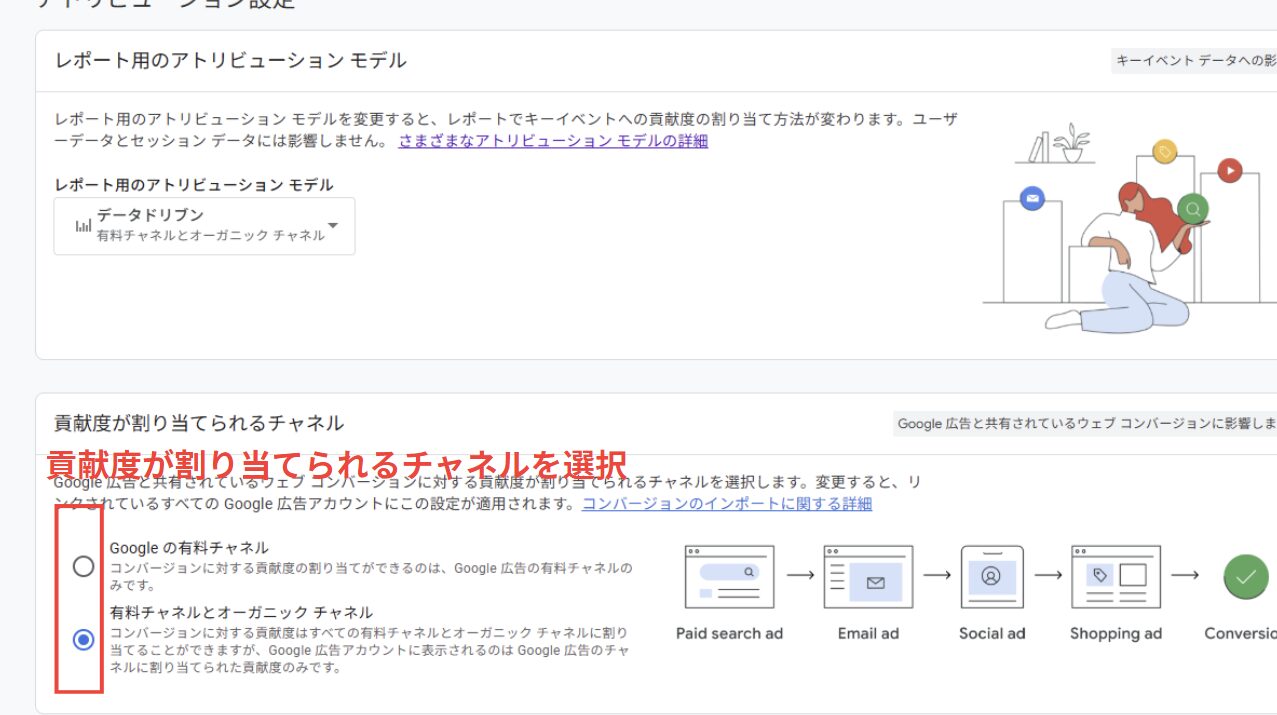Click the Email ad label

pos(868,634)
